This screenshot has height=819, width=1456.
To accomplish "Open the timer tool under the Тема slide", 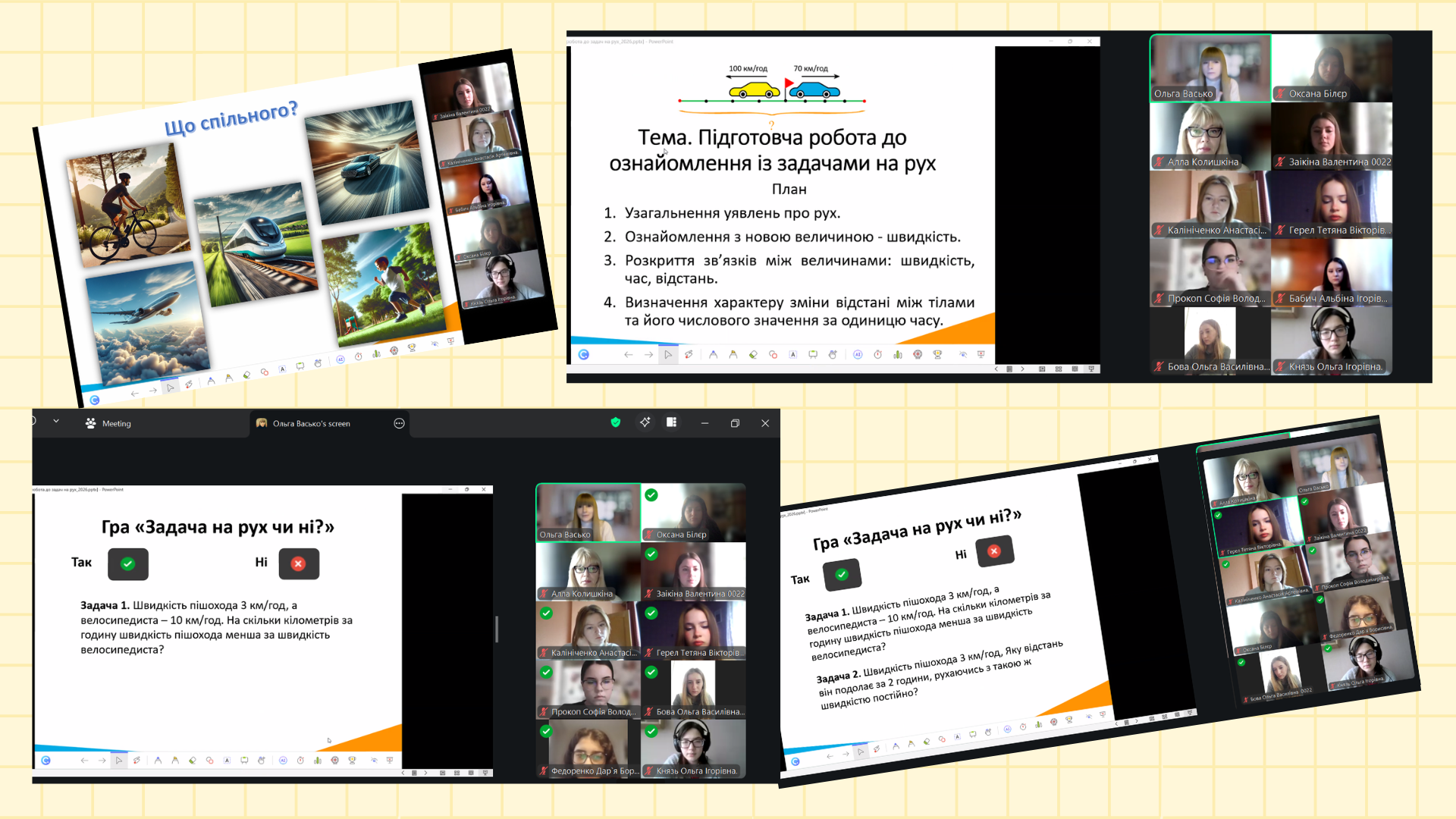I will click(x=877, y=354).
